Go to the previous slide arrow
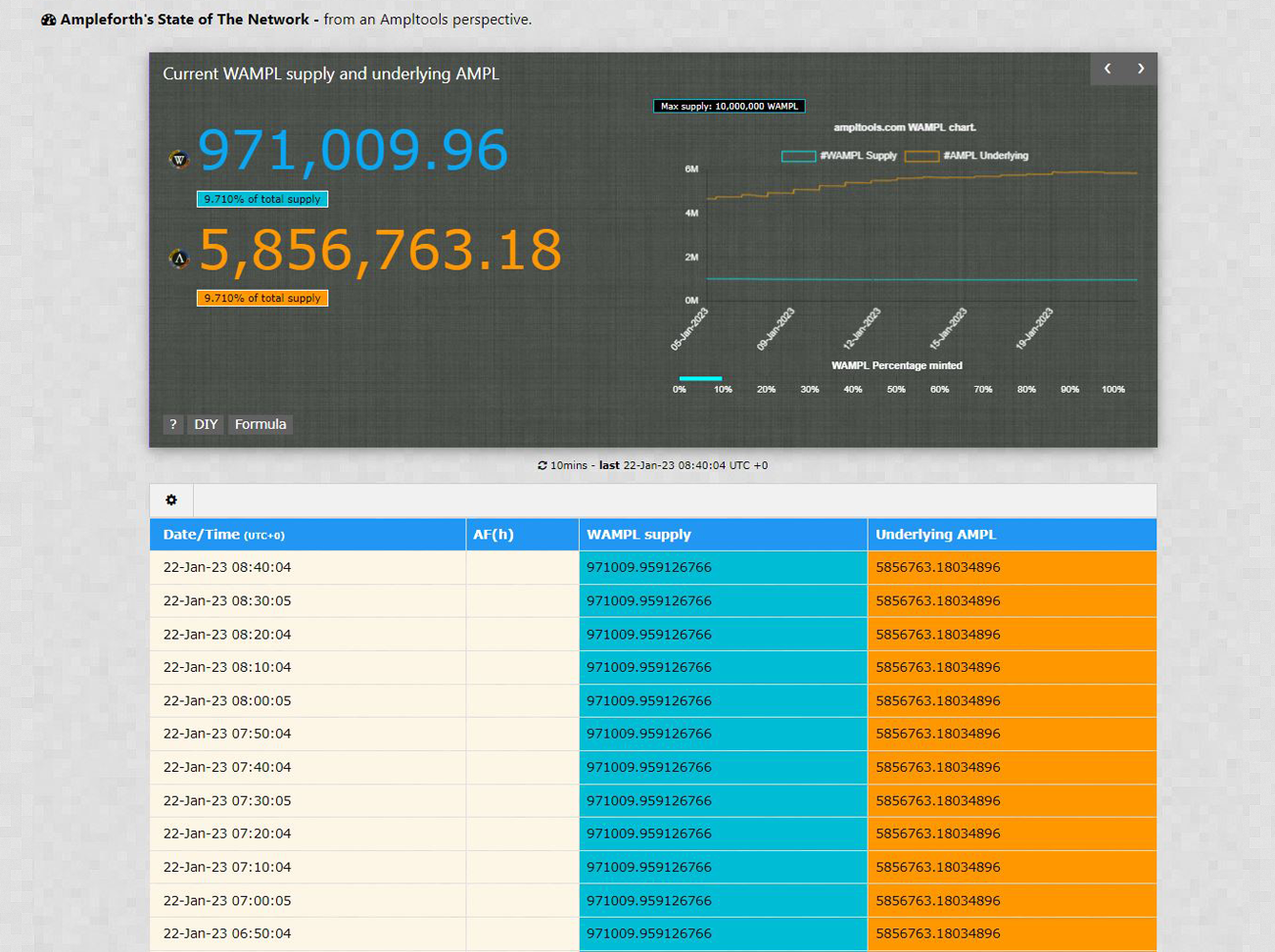 click(1108, 69)
